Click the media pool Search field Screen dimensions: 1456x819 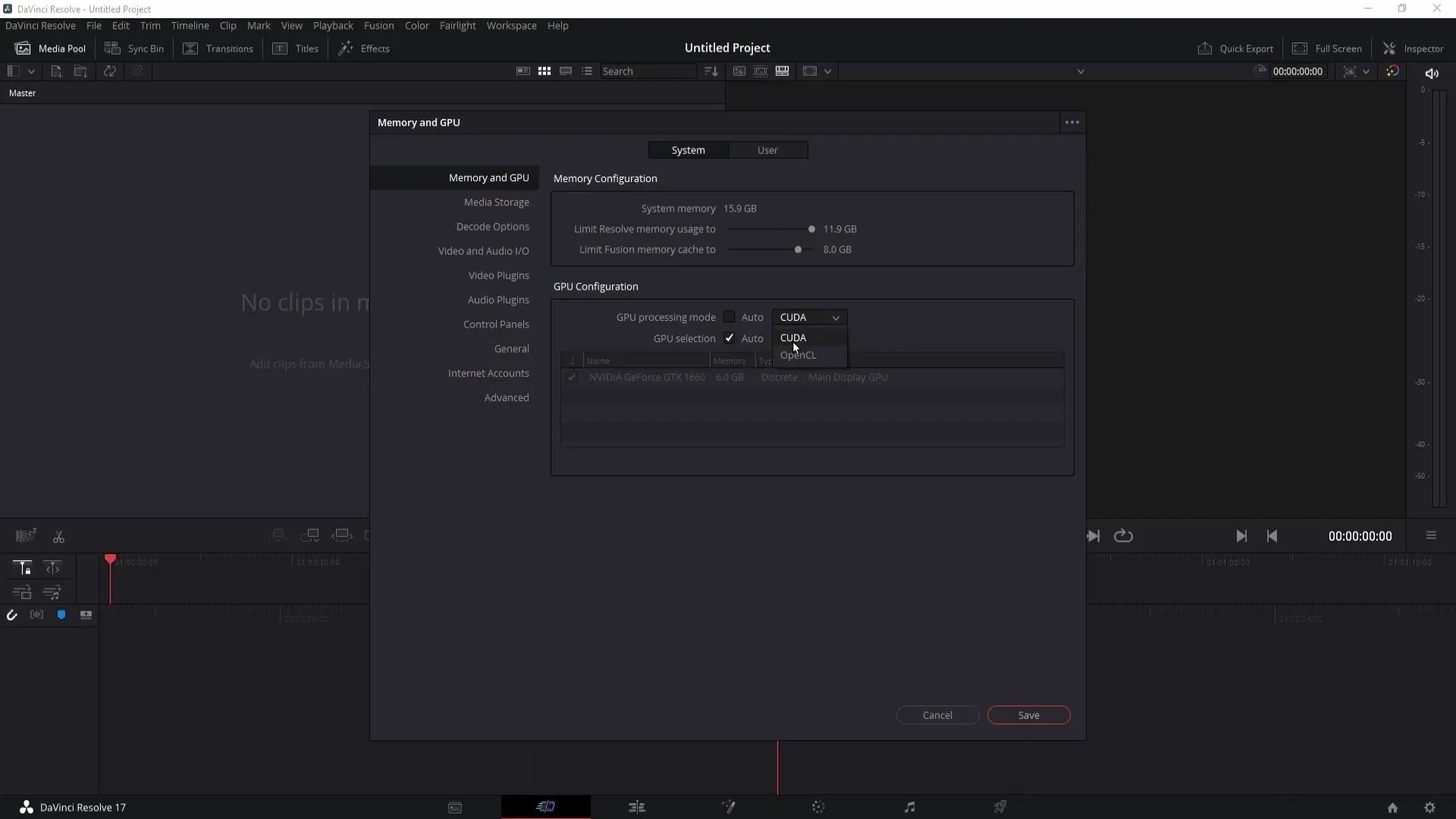pos(648,71)
